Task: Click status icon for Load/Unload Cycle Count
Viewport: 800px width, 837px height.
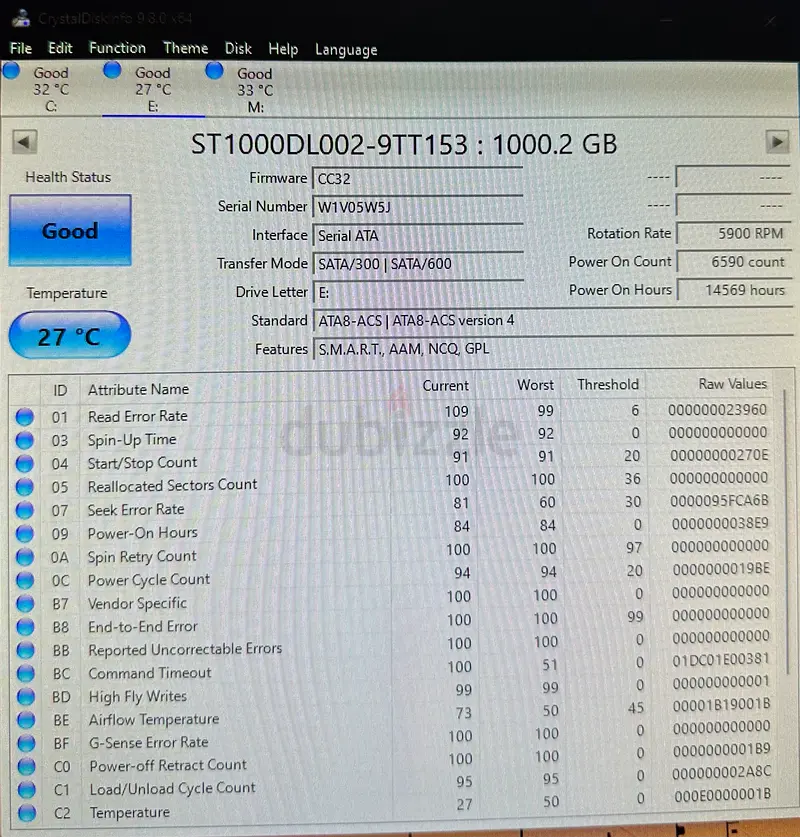Action: 26,789
